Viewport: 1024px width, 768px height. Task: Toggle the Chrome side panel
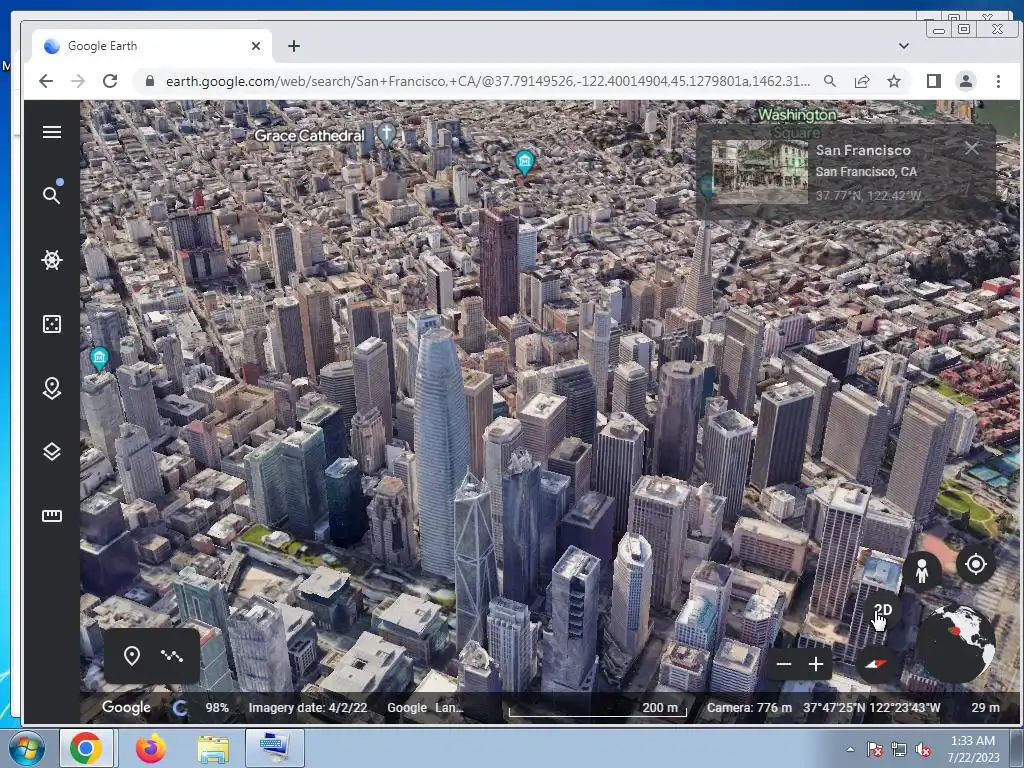pyautogui.click(x=934, y=81)
